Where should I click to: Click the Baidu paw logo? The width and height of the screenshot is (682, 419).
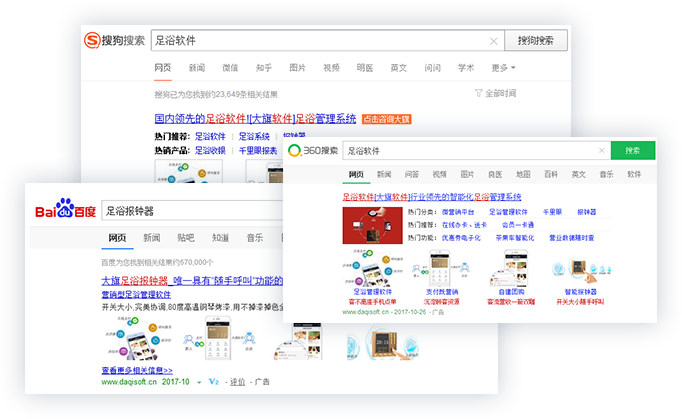[65, 210]
